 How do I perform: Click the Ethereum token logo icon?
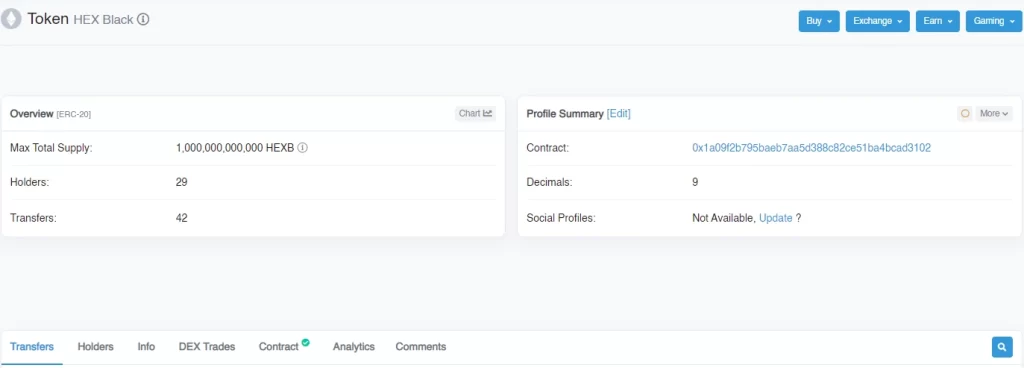[11, 19]
